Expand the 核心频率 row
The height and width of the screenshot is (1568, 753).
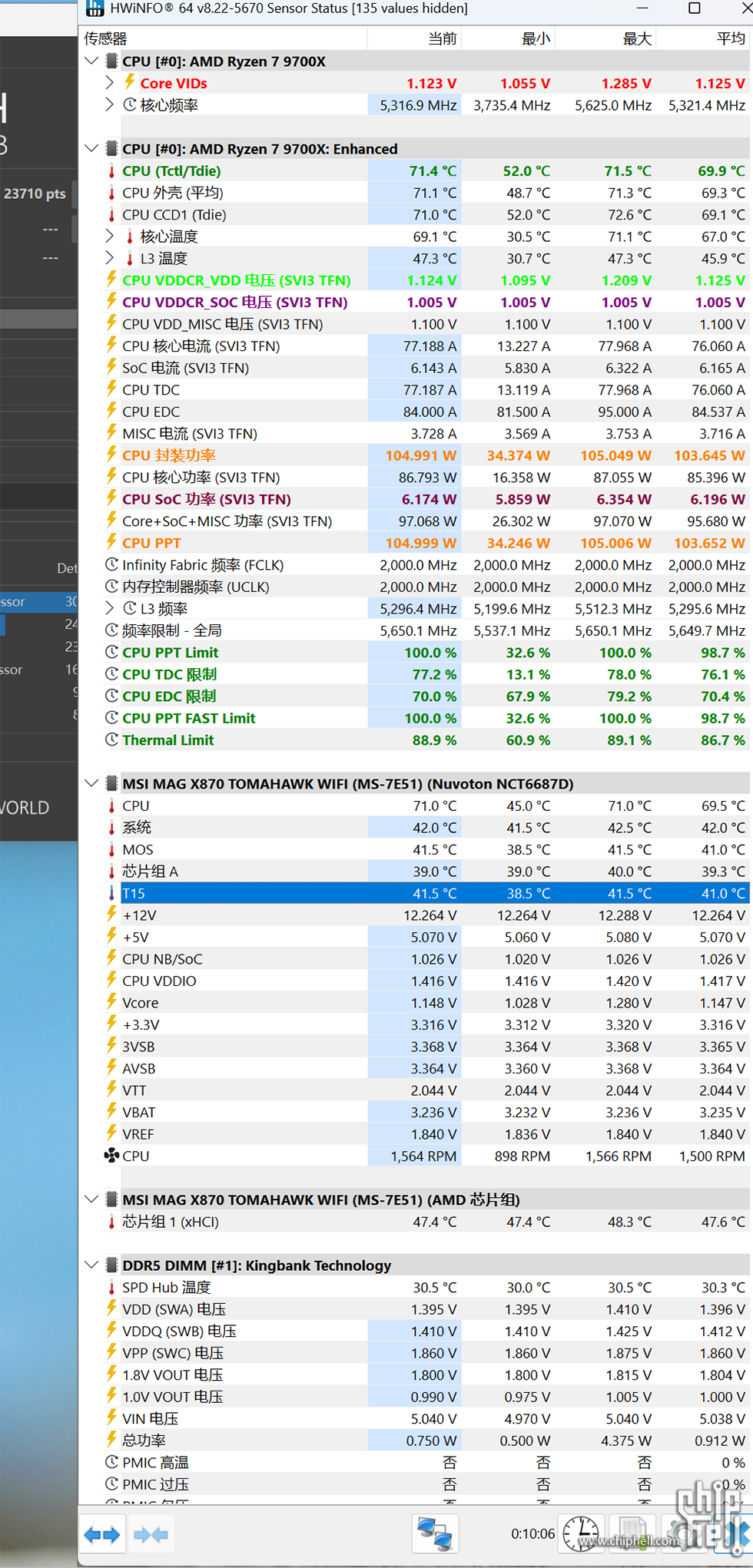pos(109,104)
